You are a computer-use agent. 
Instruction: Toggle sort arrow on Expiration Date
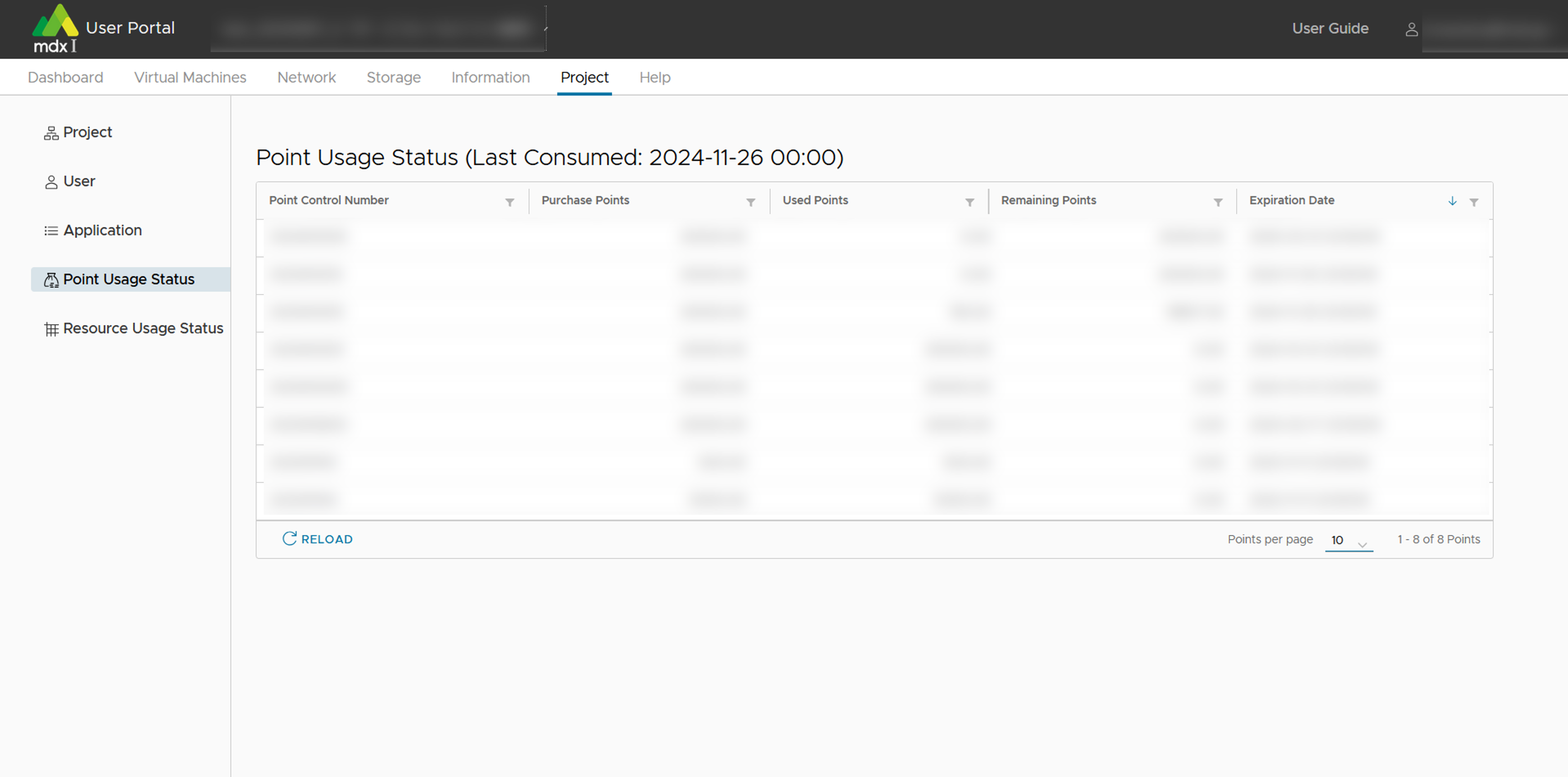pyautogui.click(x=1452, y=201)
